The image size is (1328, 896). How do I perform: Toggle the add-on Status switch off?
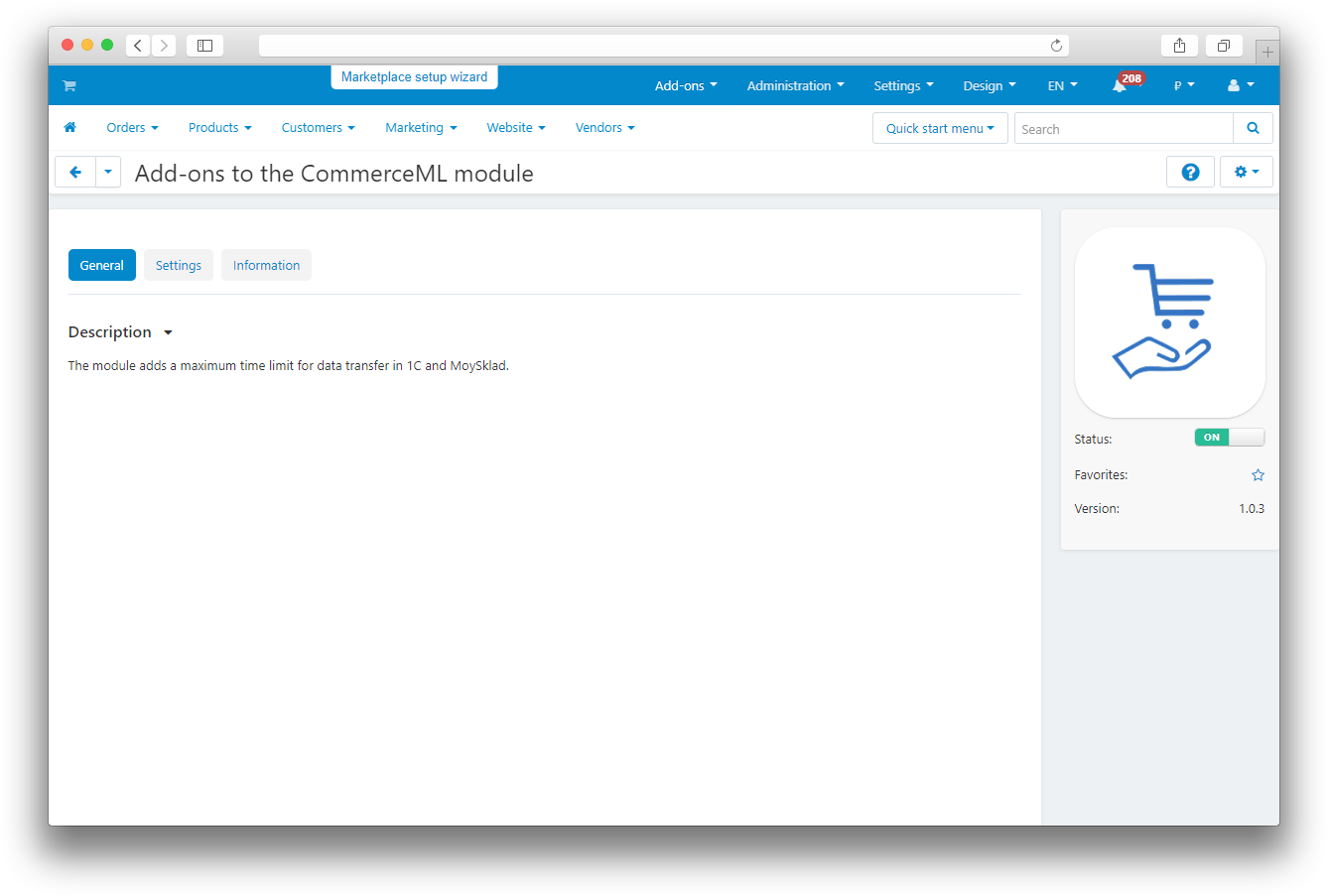[1229, 438]
